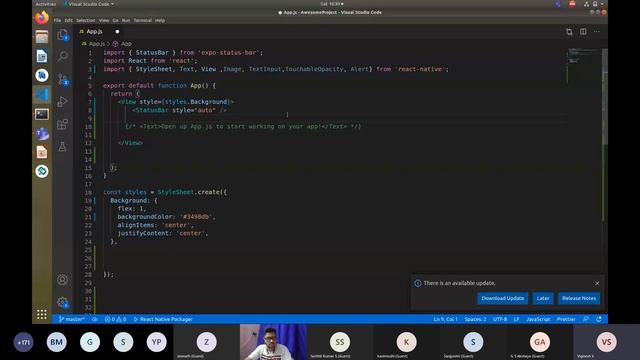Open the Selection menu
The height and width of the screenshot is (360, 640).
86,20
